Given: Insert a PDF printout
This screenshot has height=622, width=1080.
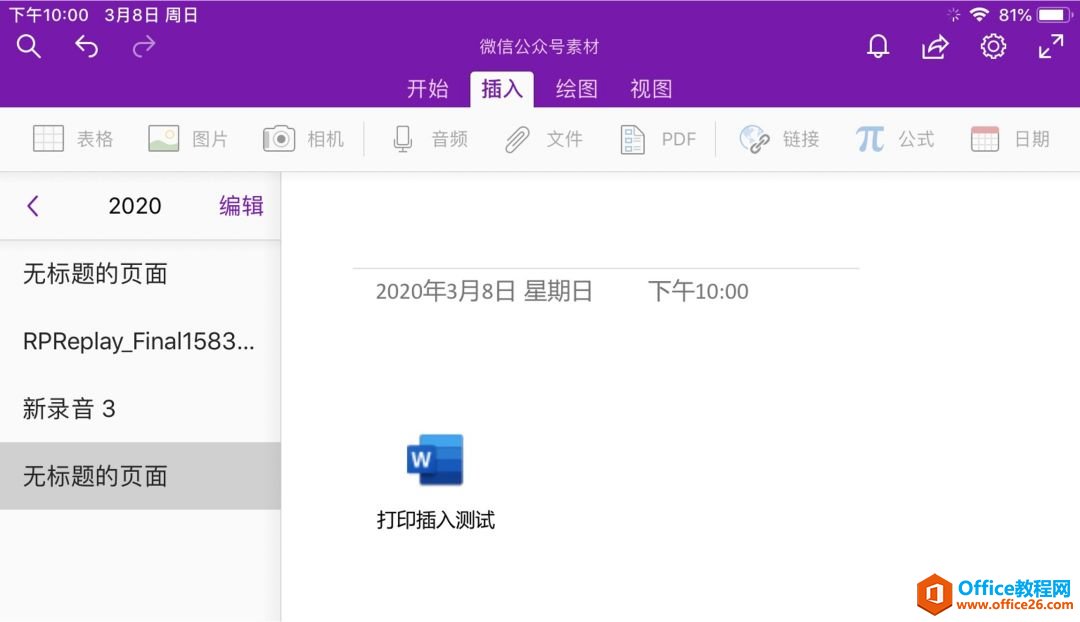Looking at the screenshot, I should click(x=658, y=139).
